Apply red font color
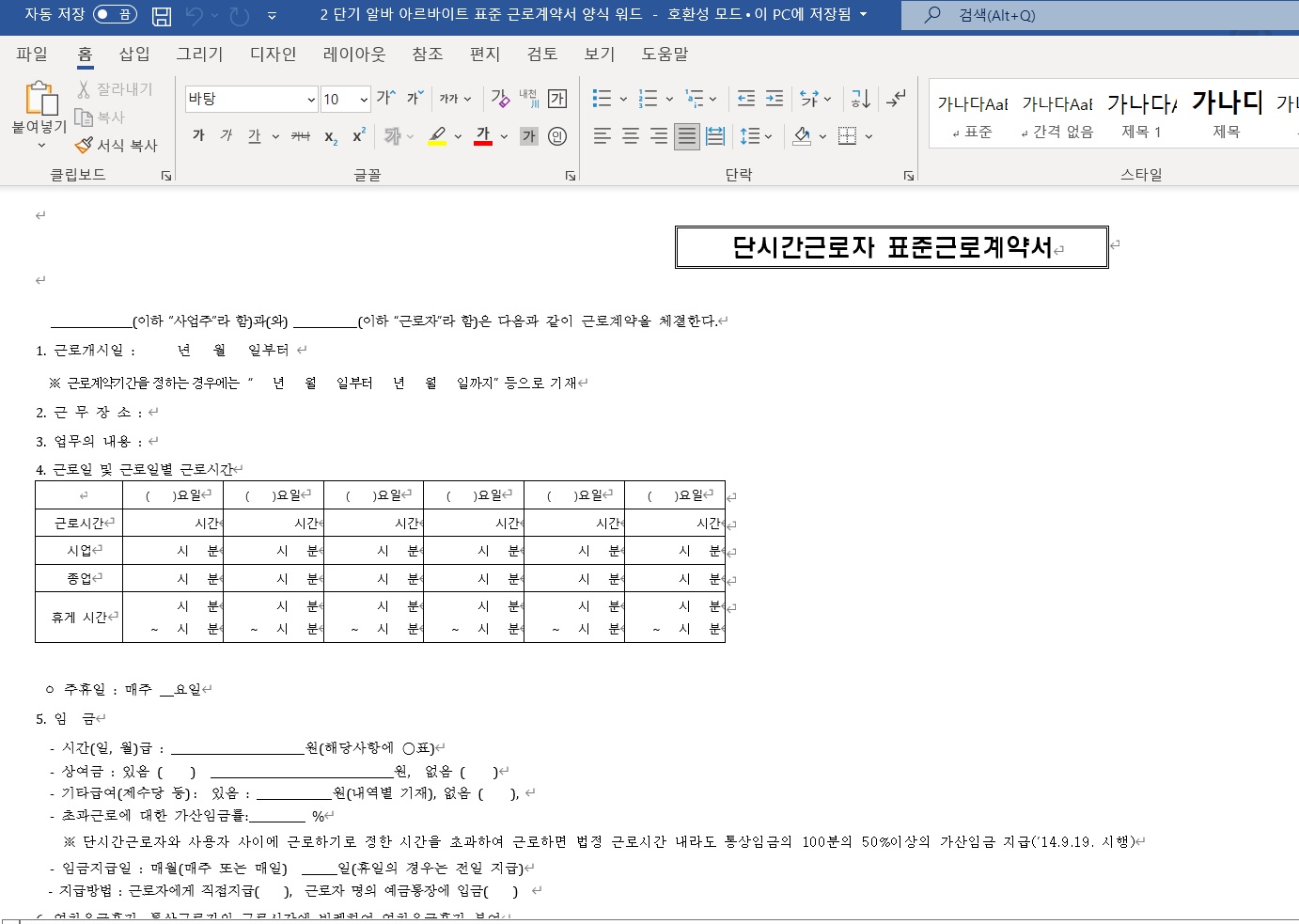Viewport: 1299px width, 924px height. coord(483,136)
